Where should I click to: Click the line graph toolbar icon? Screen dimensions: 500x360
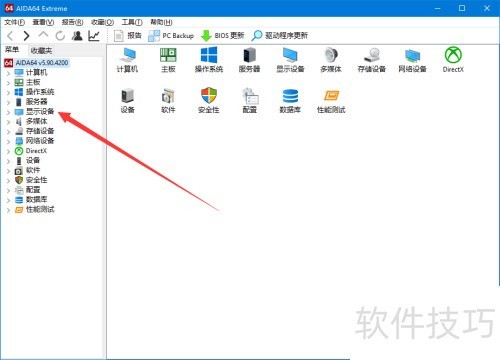pos(94,35)
